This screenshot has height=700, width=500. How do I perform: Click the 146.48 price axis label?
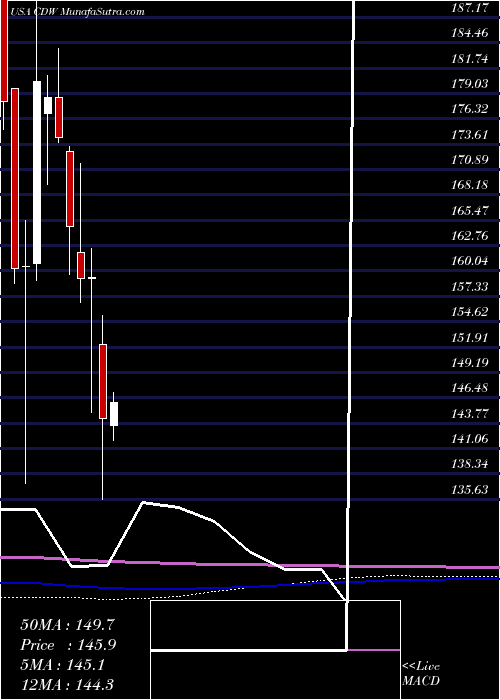(x=468, y=388)
